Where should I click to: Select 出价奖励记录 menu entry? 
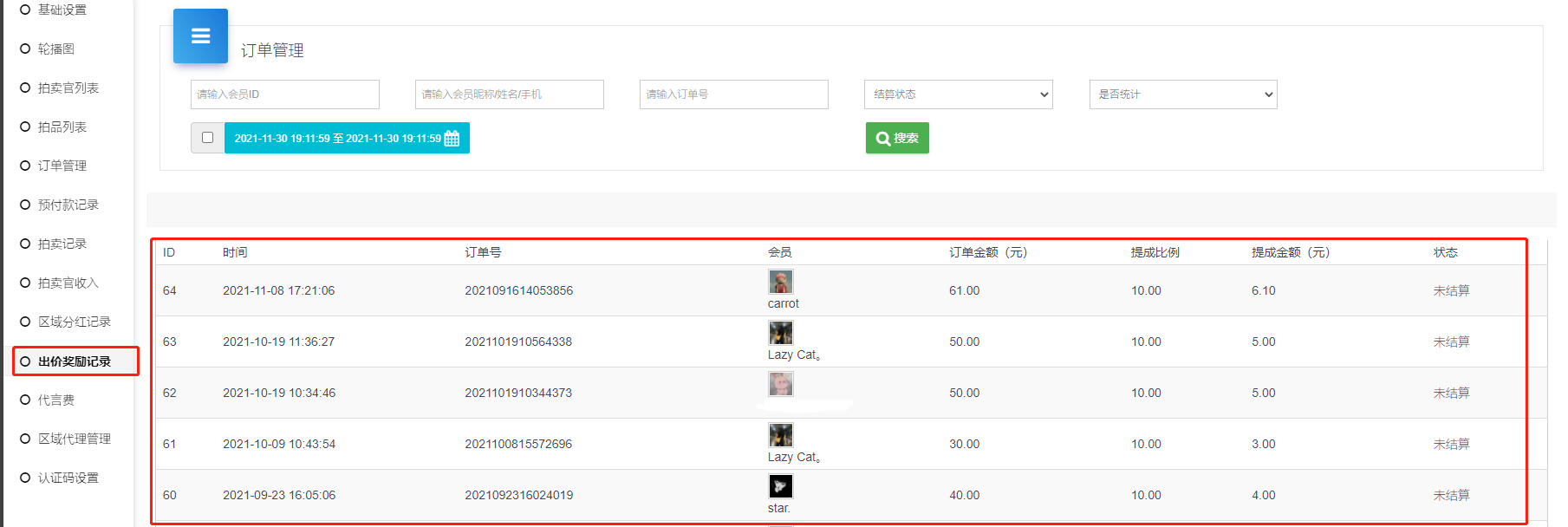click(x=74, y=361)
